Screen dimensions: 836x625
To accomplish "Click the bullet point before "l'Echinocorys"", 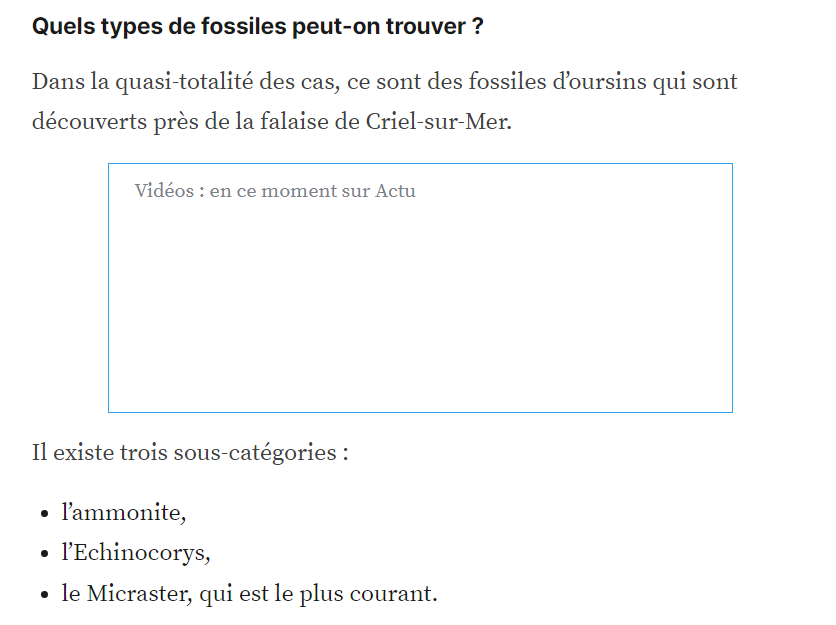I will pyautogui.click(x=45, y=554).
